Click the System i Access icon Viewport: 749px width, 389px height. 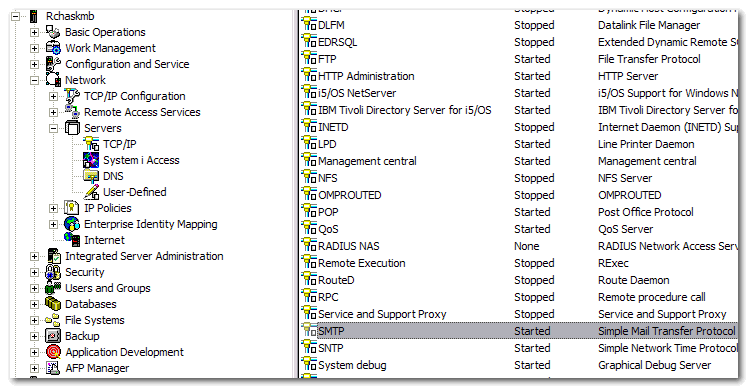[x=91, y=160]
